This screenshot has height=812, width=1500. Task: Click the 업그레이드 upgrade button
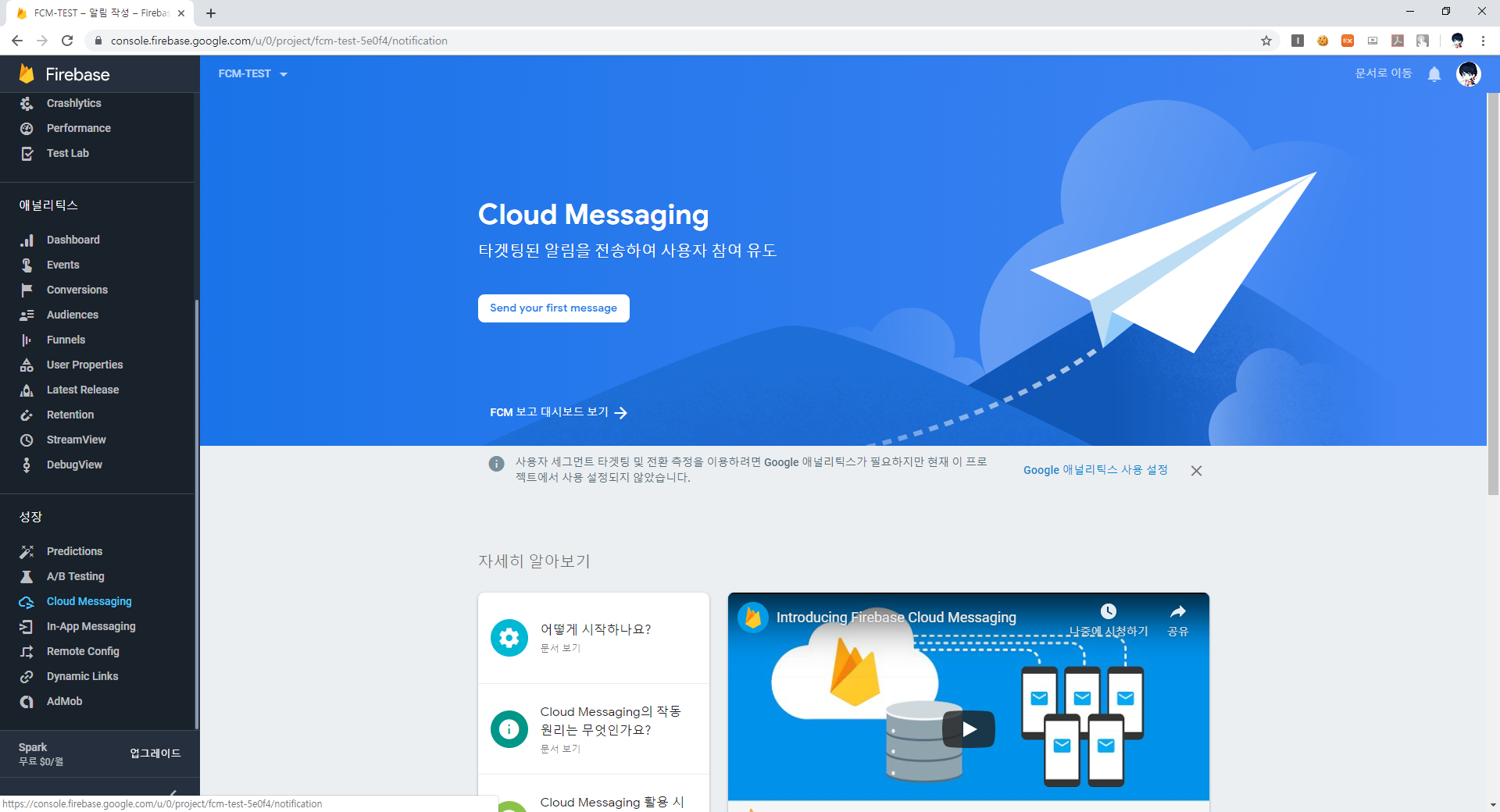pyautogui.click(x=155, y=753)
